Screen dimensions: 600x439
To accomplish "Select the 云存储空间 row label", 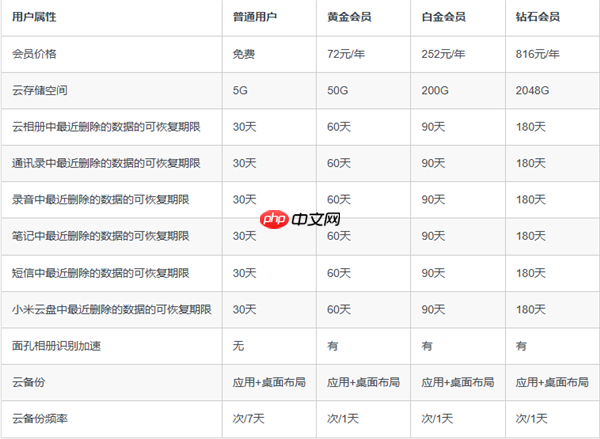I will pyautogui.click(x=40, y=90).
